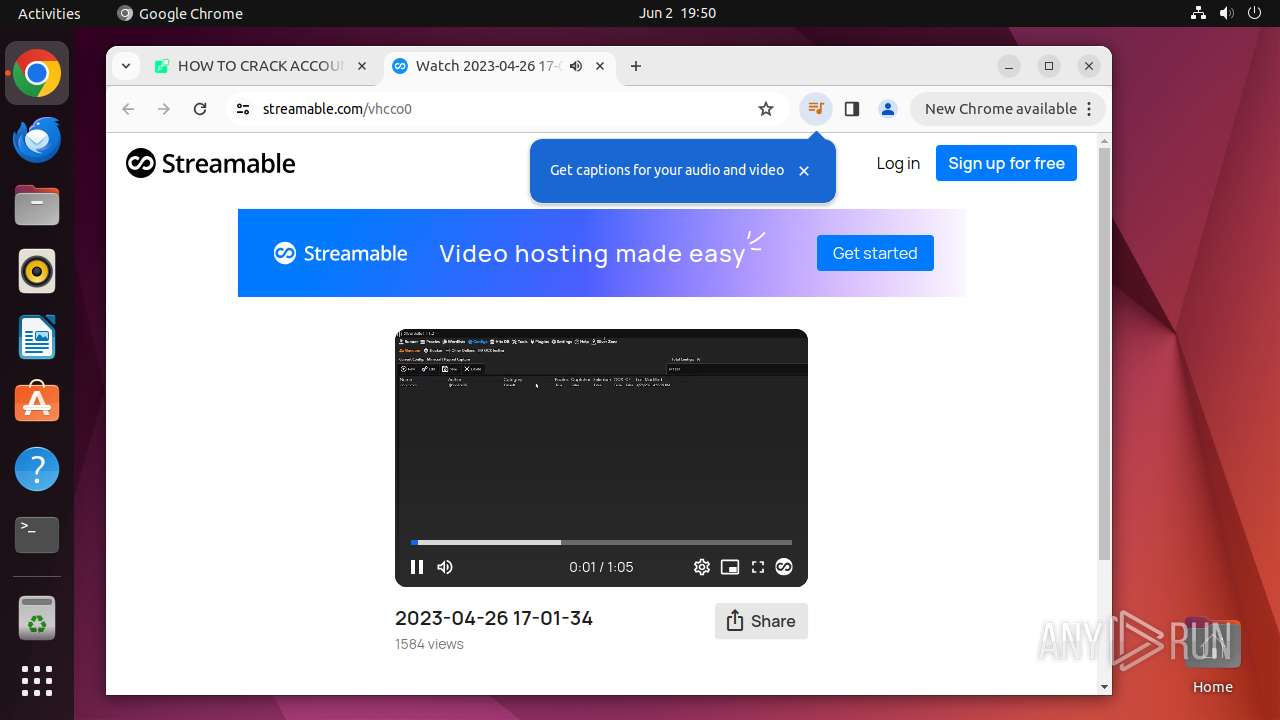The width and height of the screenshot is (1280, 720).
Task: Show applications grid
Action: [37, 681]
